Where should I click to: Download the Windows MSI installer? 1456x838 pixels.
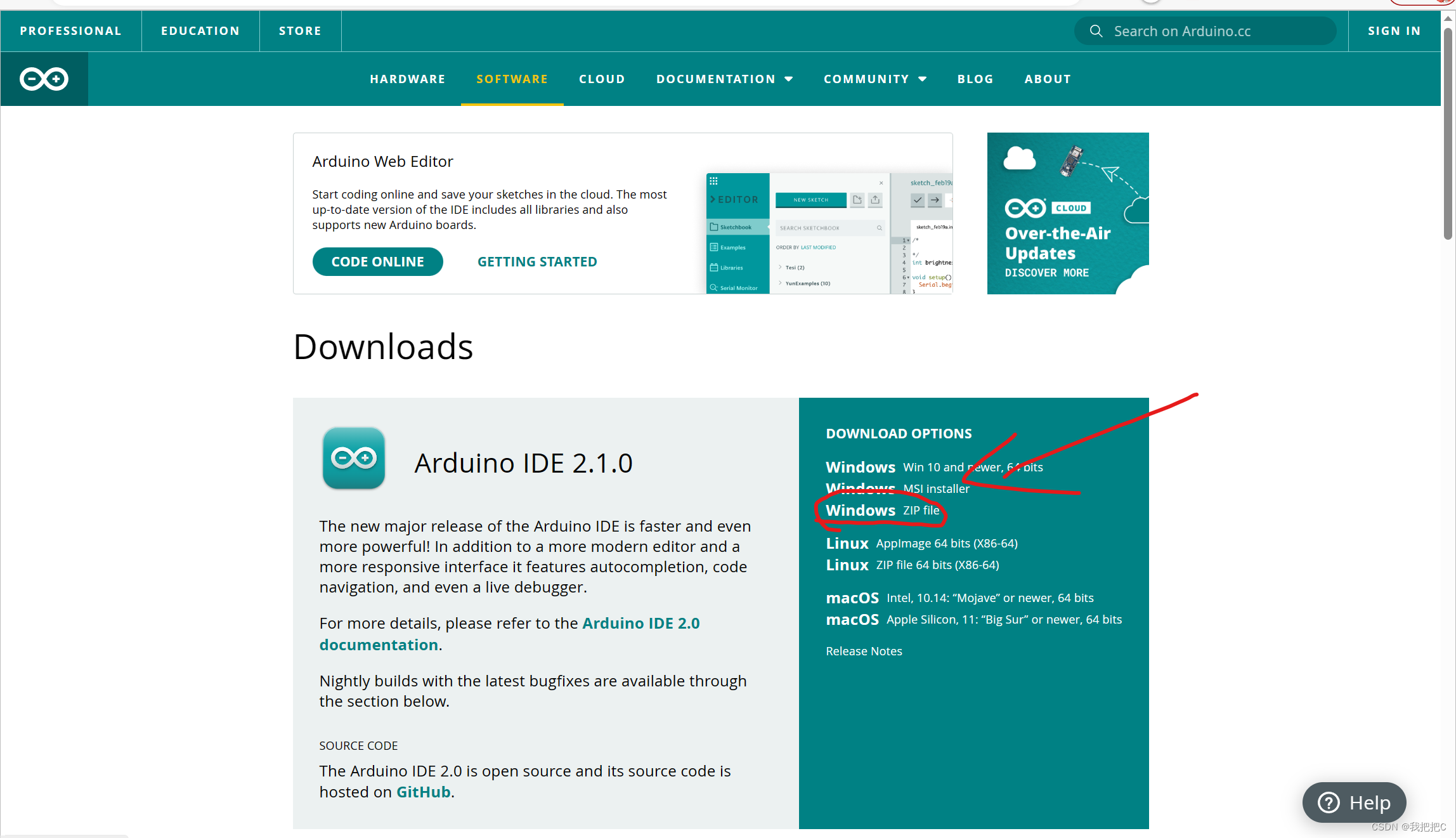(897, 489)
